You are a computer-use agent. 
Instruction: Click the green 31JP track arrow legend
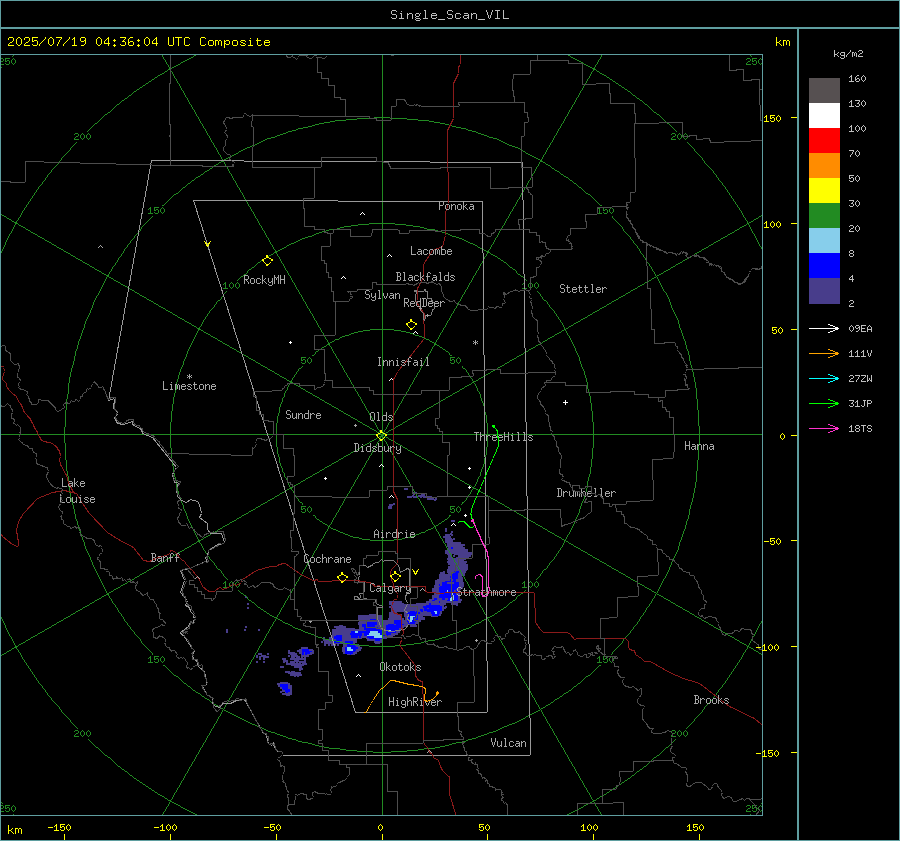[824, 404]
